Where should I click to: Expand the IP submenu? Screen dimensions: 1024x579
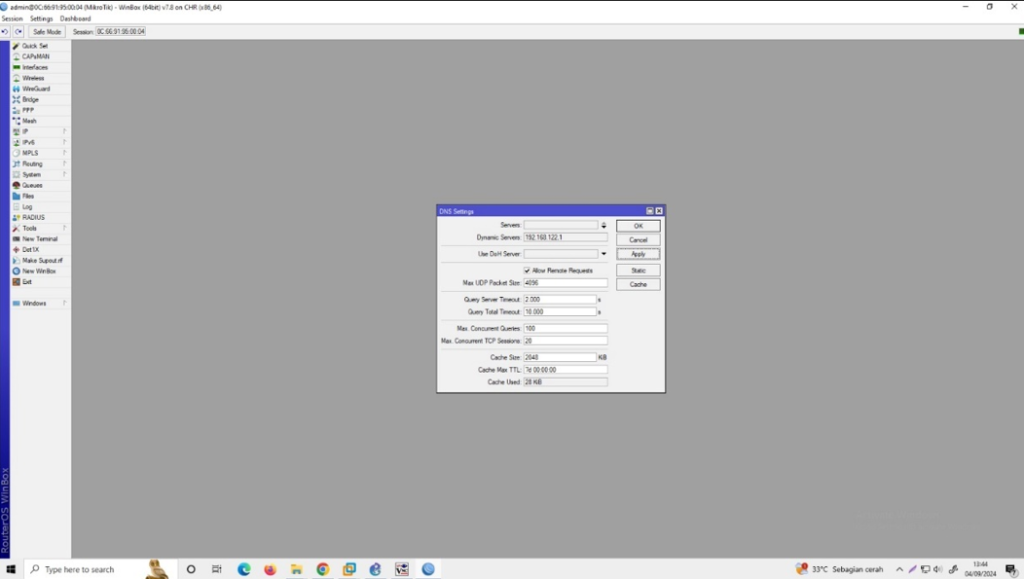tap(40, 132)
